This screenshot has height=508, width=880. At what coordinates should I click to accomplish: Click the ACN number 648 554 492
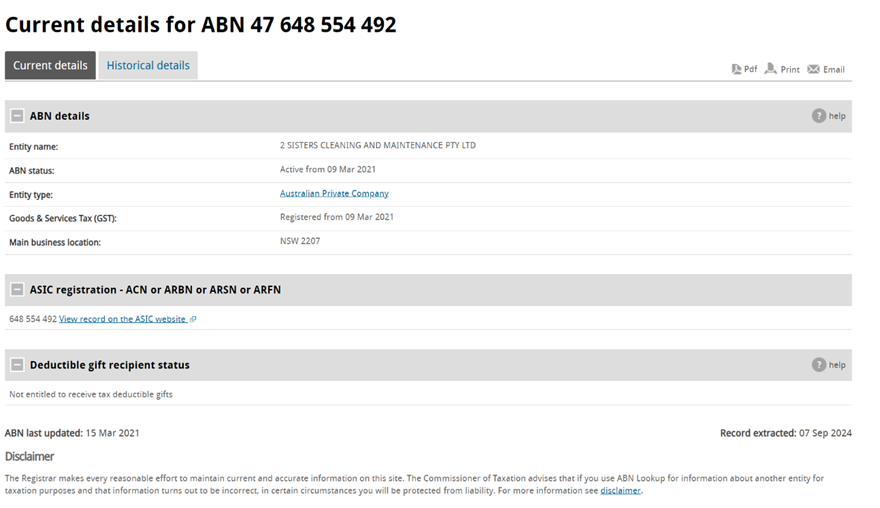click(x=32, y=319)
